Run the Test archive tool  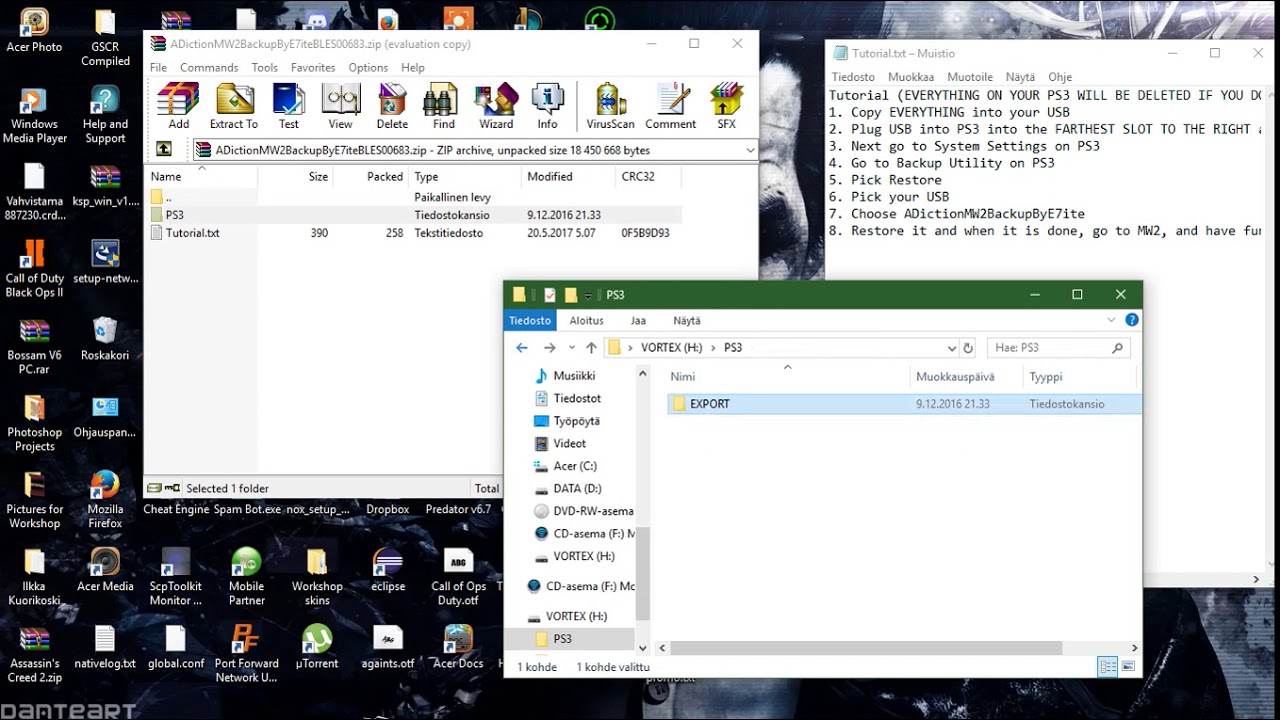click(289, 106)
